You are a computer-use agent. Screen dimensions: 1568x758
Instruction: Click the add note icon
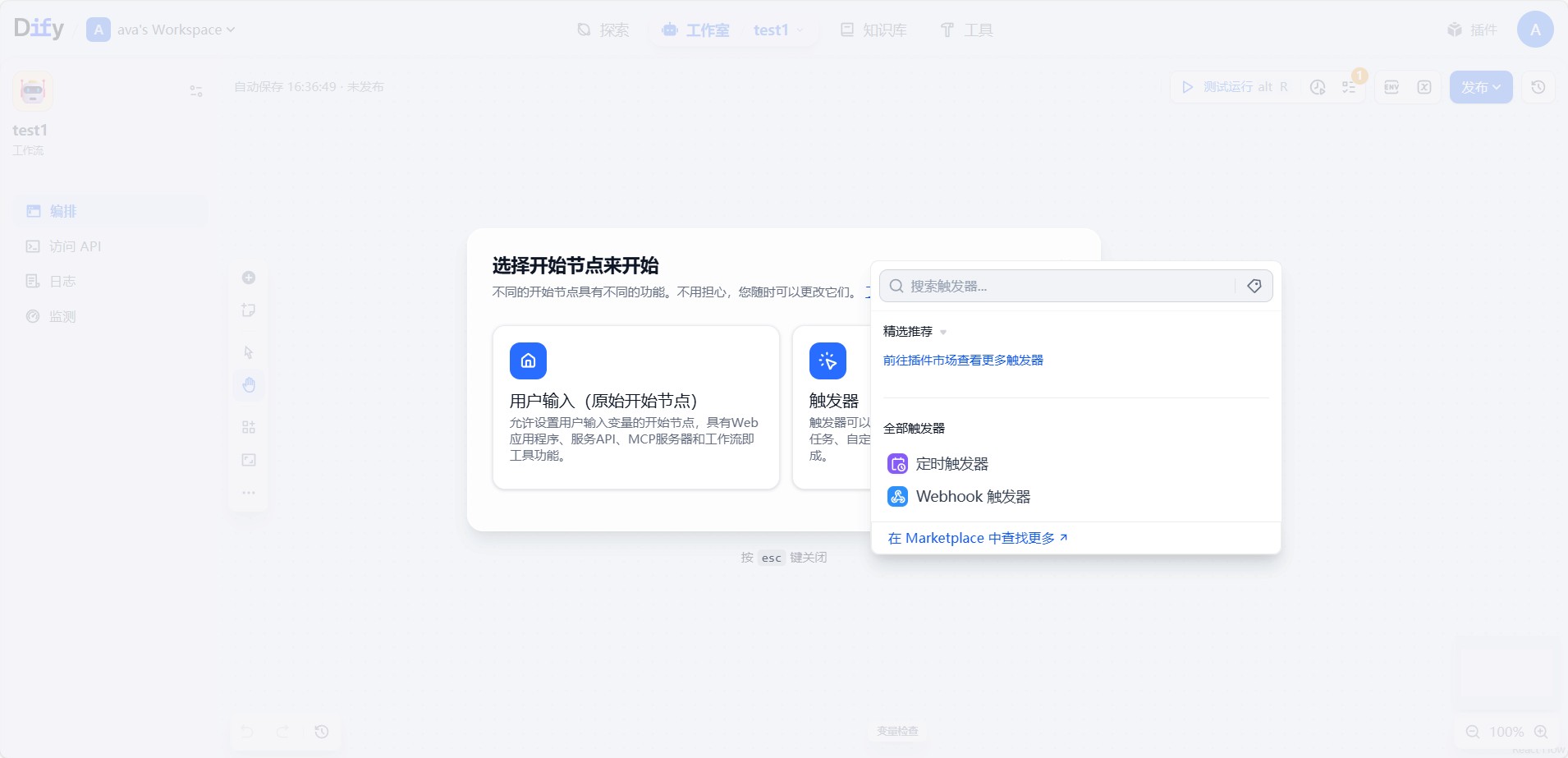click(x=249, y=310)
